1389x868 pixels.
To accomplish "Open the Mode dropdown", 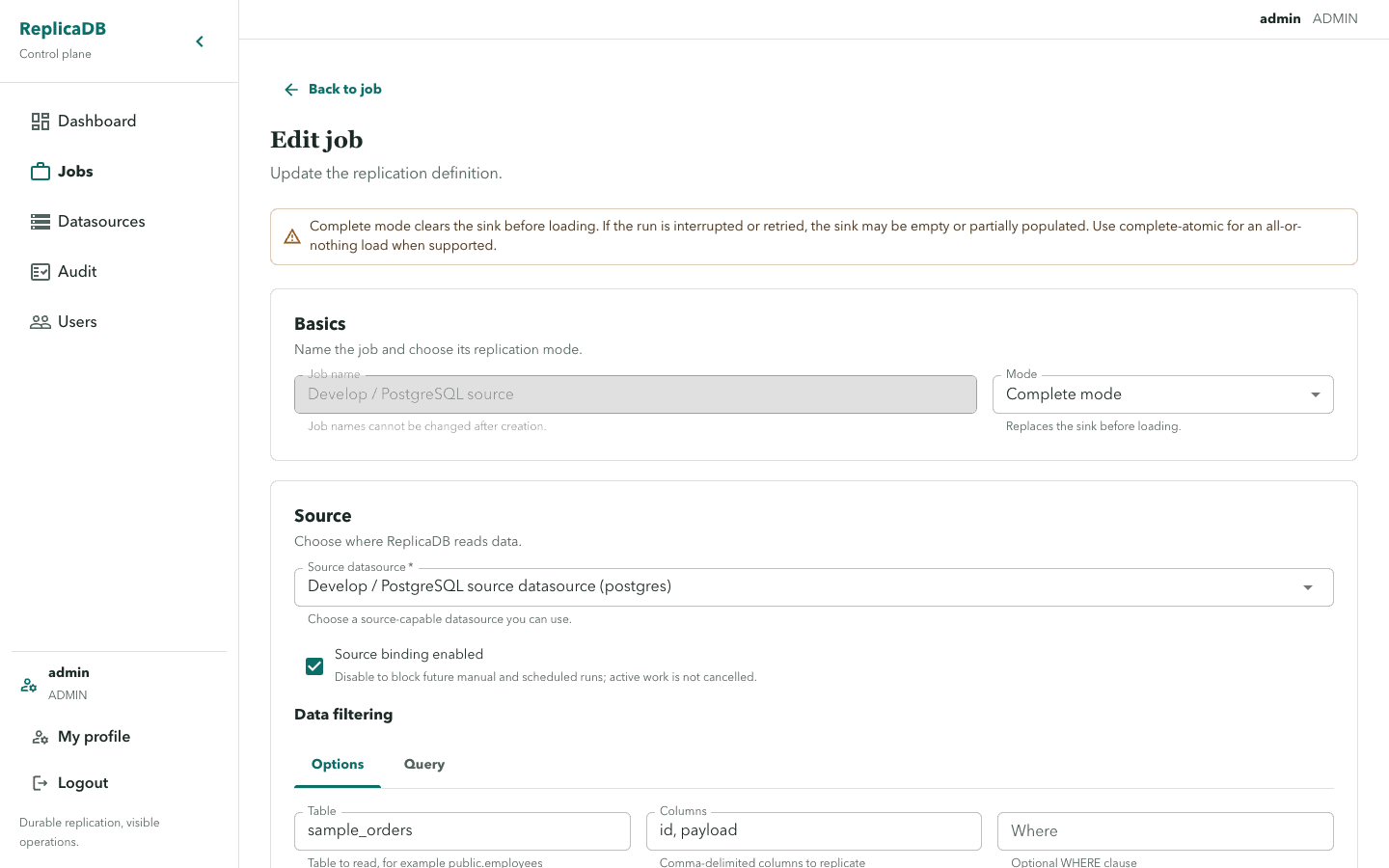I will [1162, 394].
